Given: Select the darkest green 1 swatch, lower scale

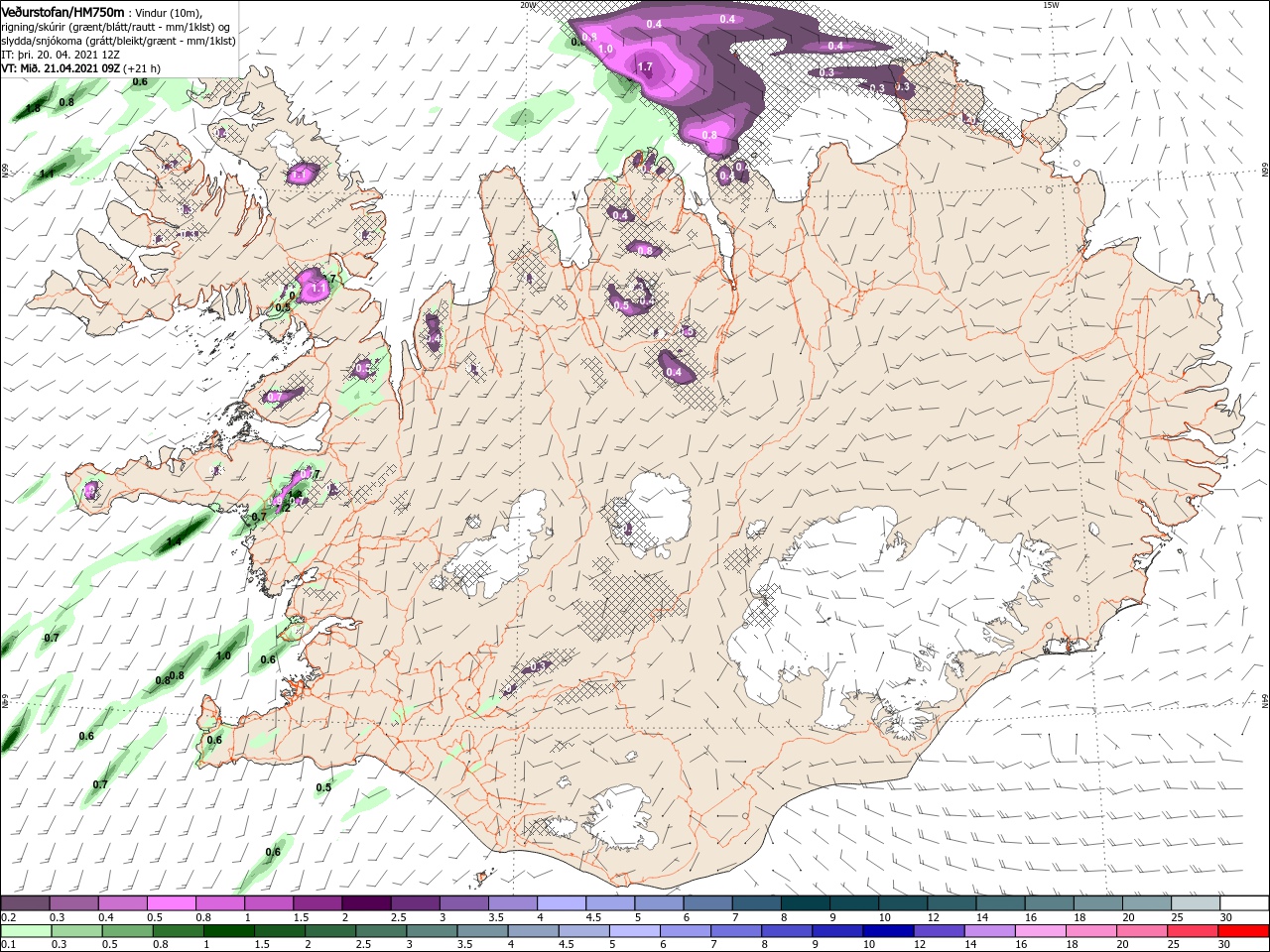Looking at the screenshot, I should [229, 931].
